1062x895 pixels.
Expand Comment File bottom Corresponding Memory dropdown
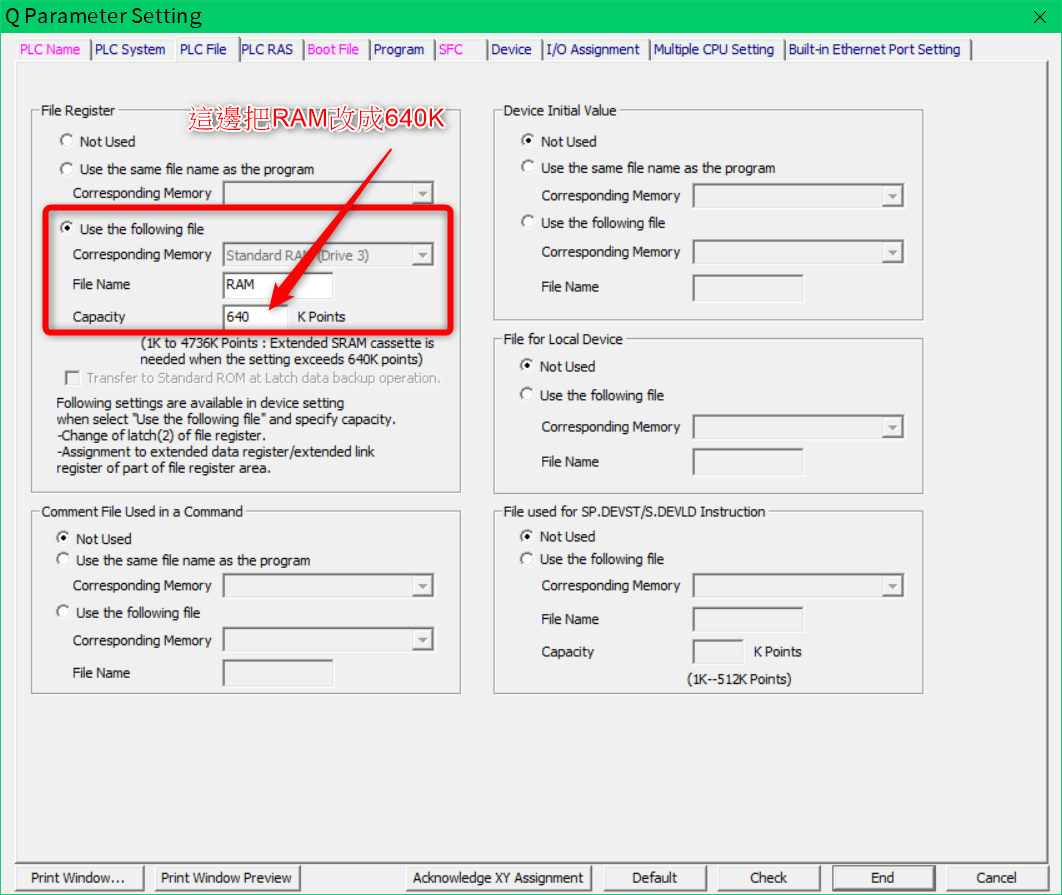point(423,641)
